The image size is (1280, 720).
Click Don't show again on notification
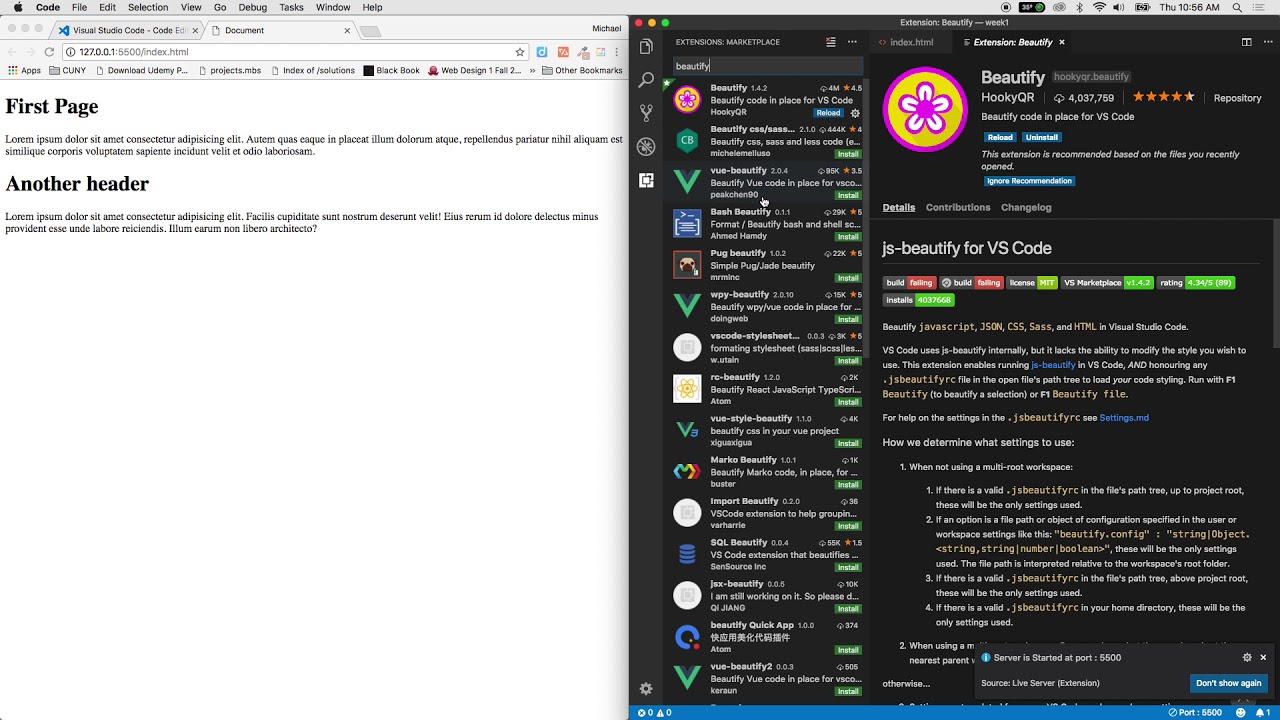[x=1228, y=683]
